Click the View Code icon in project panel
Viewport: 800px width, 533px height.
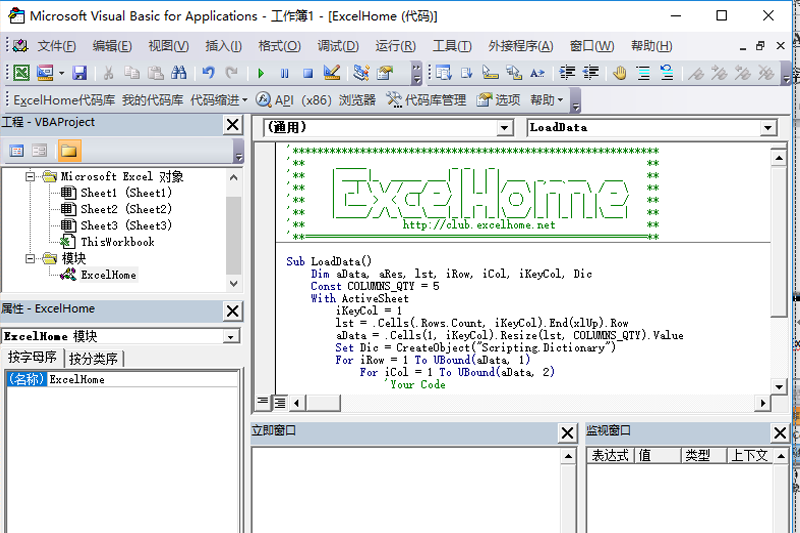pyautogui.click(x=16, y=150)
